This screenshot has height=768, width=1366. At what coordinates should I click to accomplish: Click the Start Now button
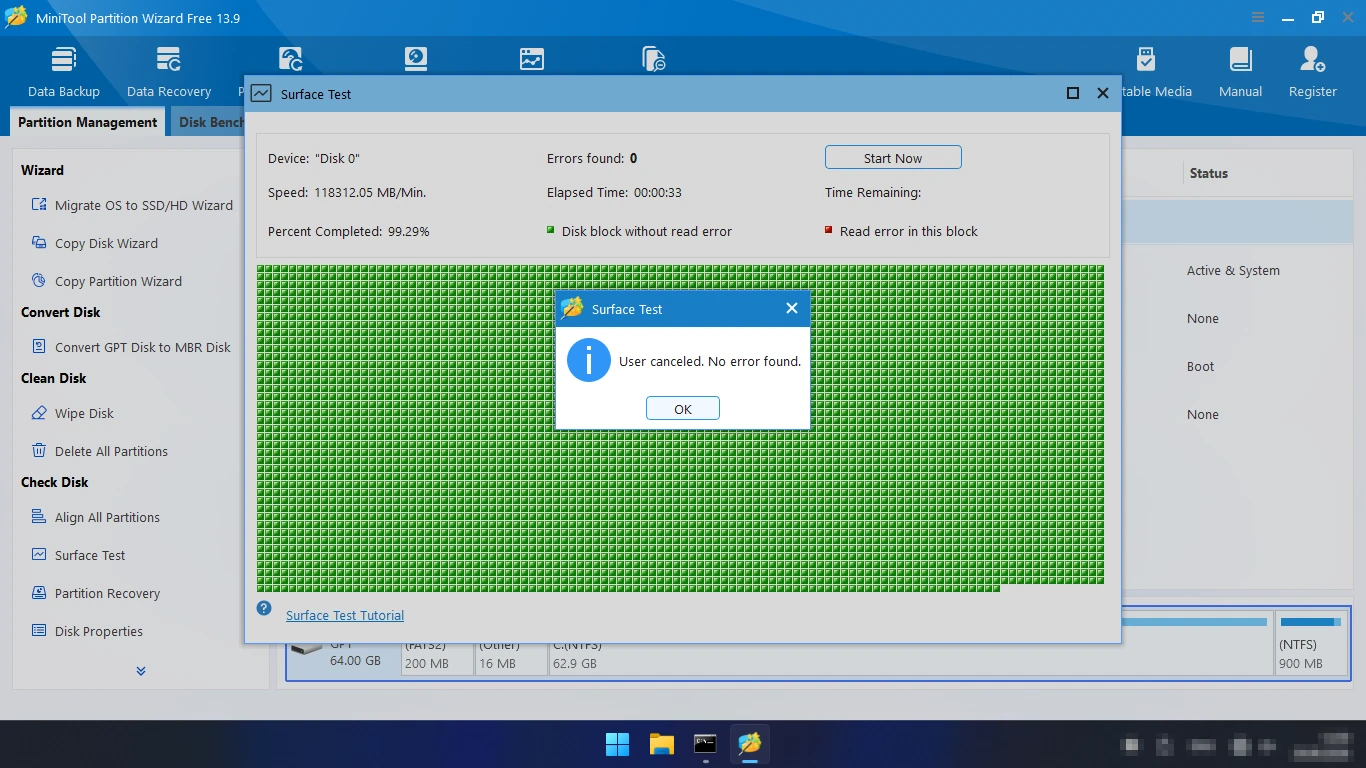click(x=893, y=158)
